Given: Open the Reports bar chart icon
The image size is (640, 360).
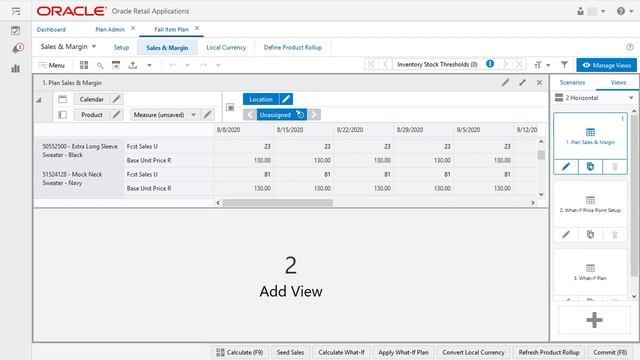Looking at the screenshot, I should 16,68.
